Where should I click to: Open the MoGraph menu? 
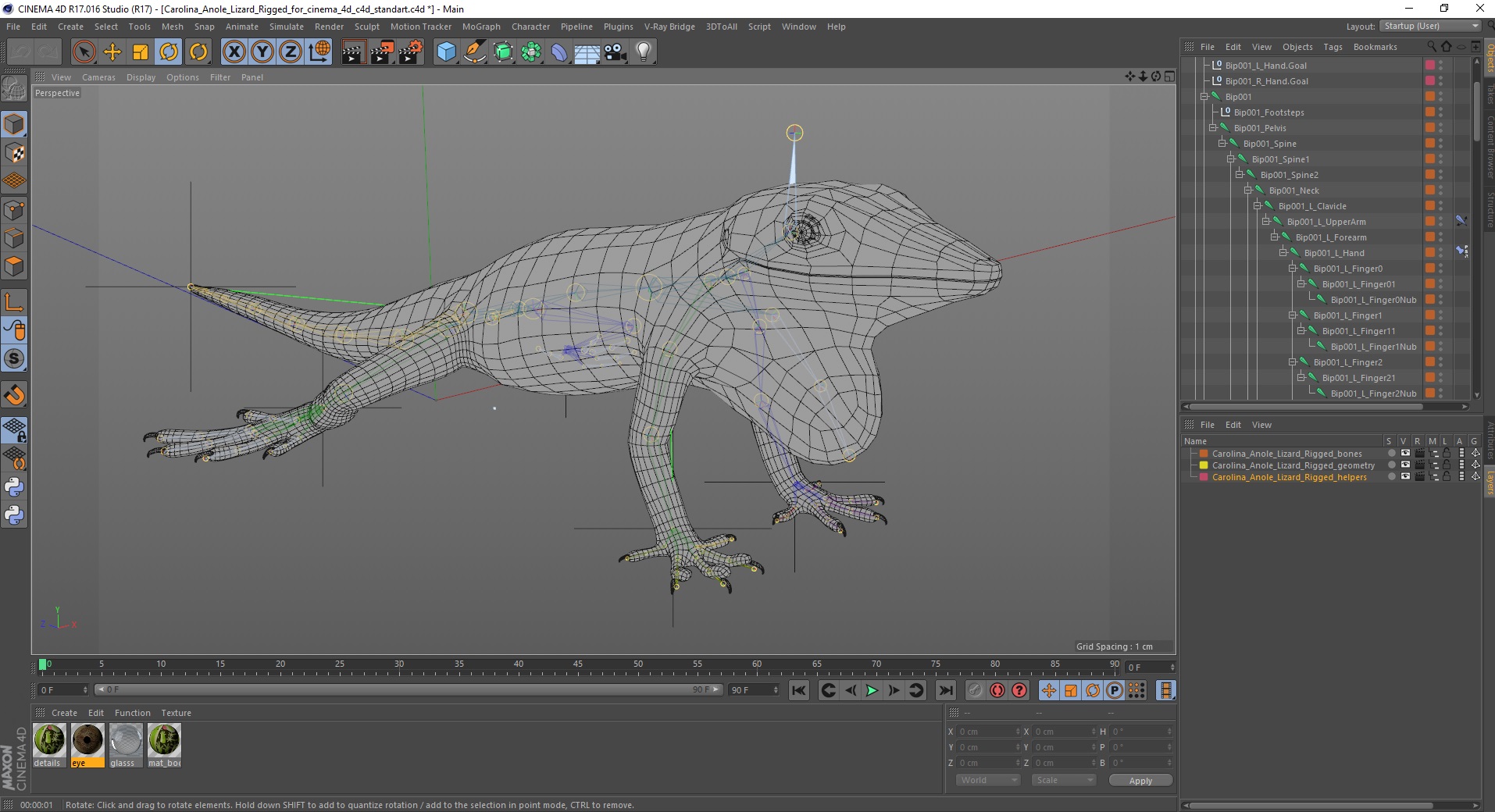click(x=481, y=27)
